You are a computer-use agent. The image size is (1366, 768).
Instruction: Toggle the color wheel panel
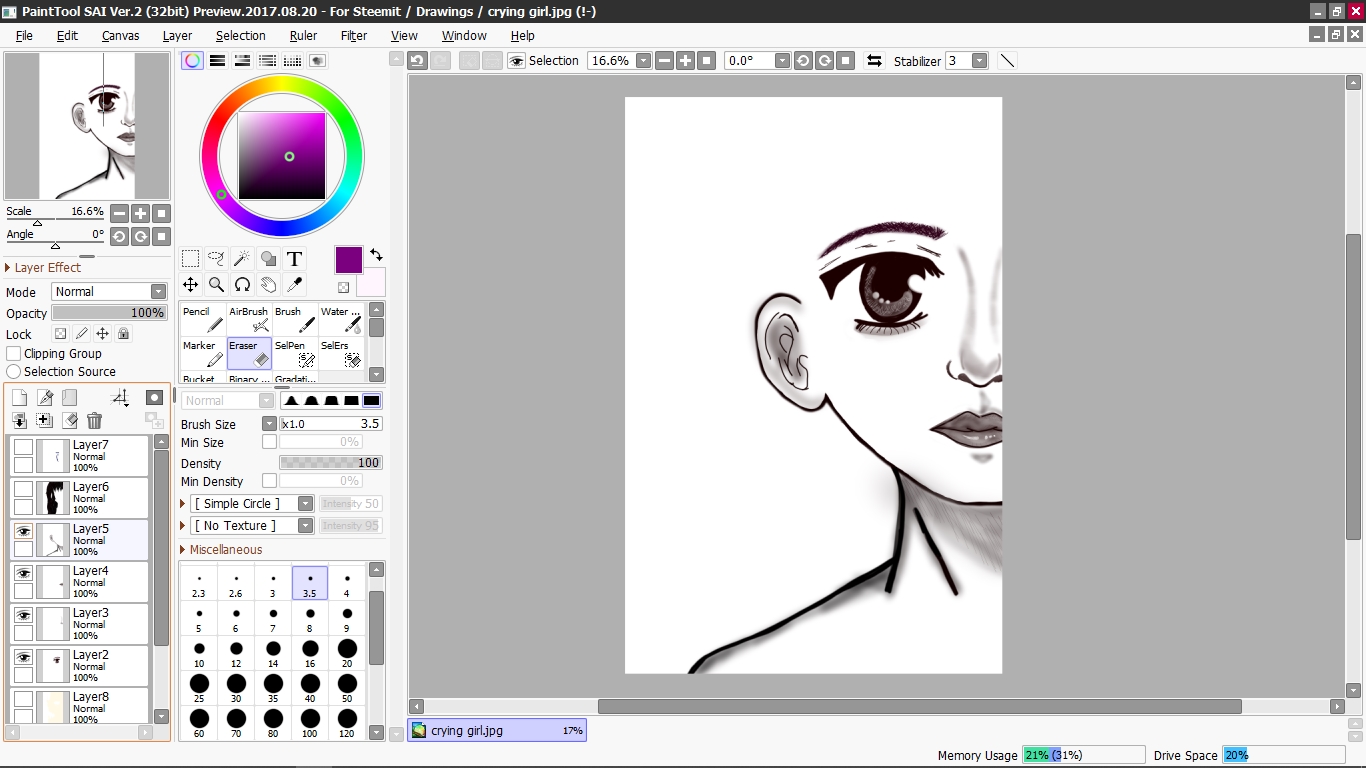[192, 61]
